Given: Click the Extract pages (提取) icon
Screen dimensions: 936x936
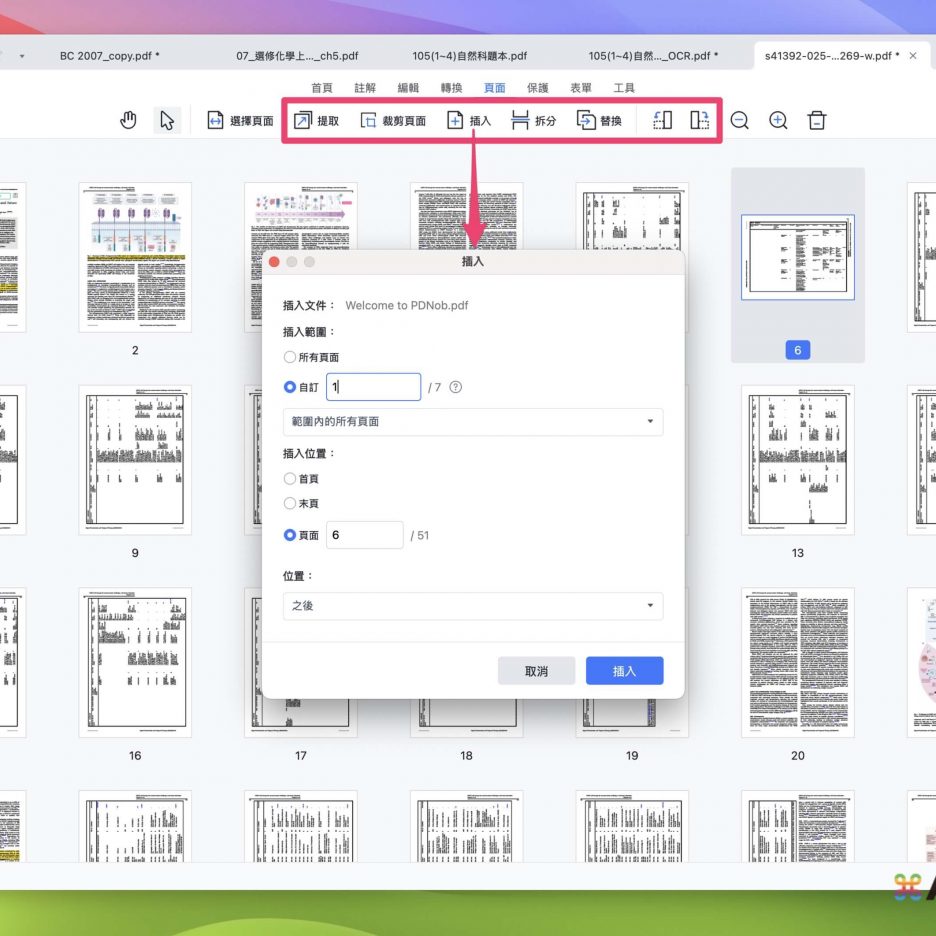Looking at the screenshot, I should click(303, 121).
